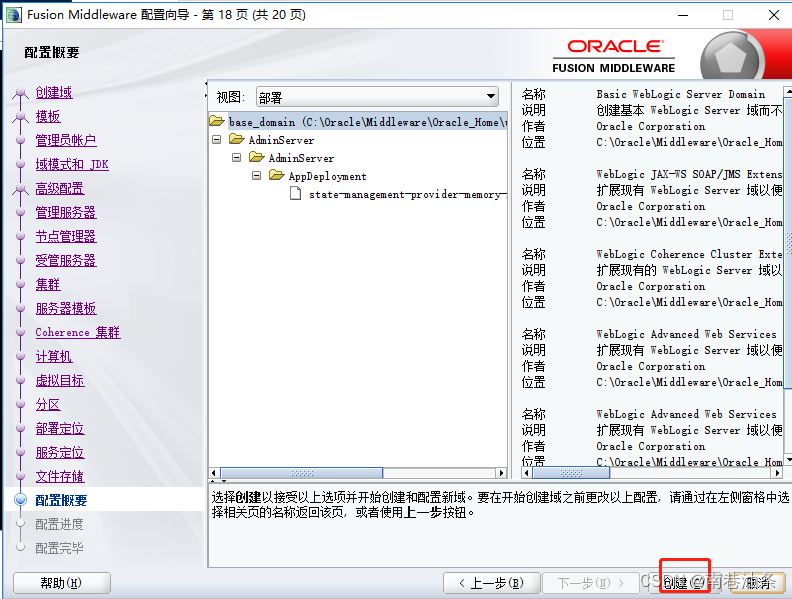Click the step marker beside 高级配置
Image resolution: width=792 pixels, height=599 pixels.
(20, 189)
